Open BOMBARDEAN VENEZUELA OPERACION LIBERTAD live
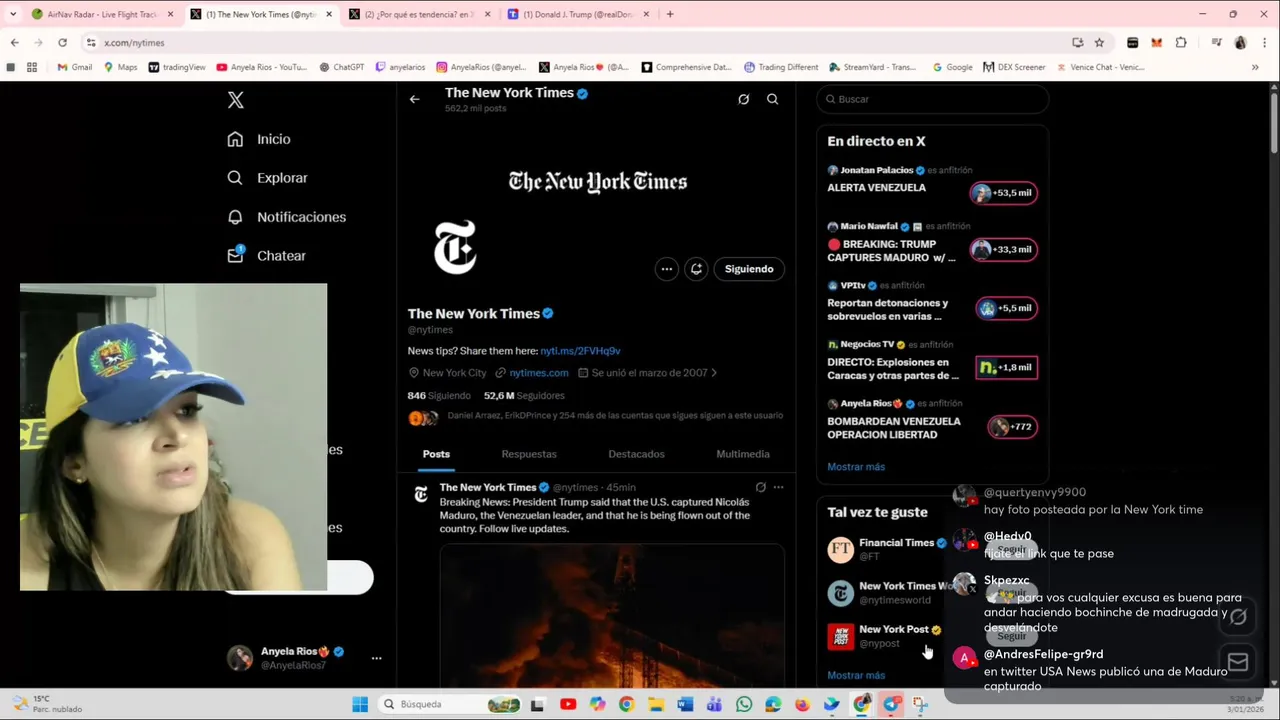This screenshot has width=1280, height=720. click(932, 420)
